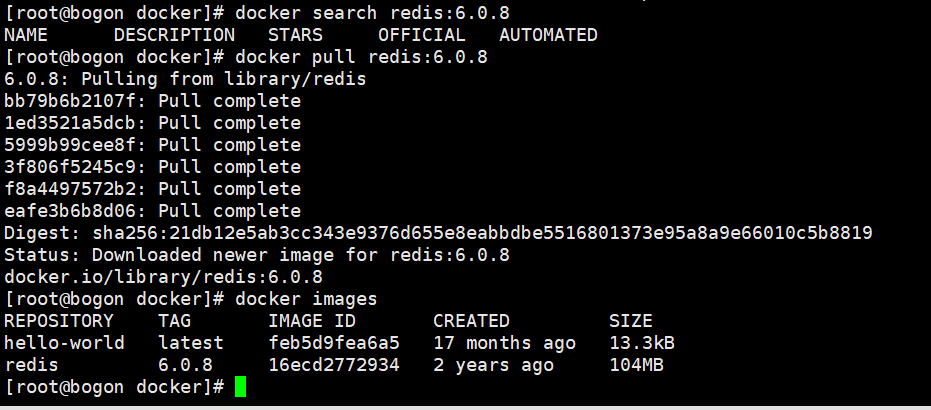
Task: Click the 'docker pull redis:6.0.8' command
Action: [362, 57]
